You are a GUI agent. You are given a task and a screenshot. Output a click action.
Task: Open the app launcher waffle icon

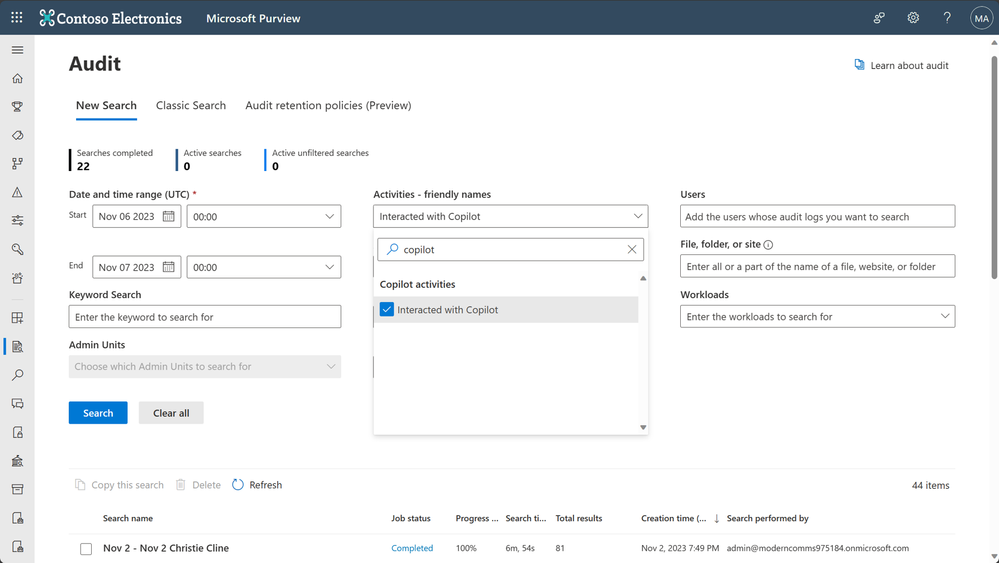click(x=17, y=18)
